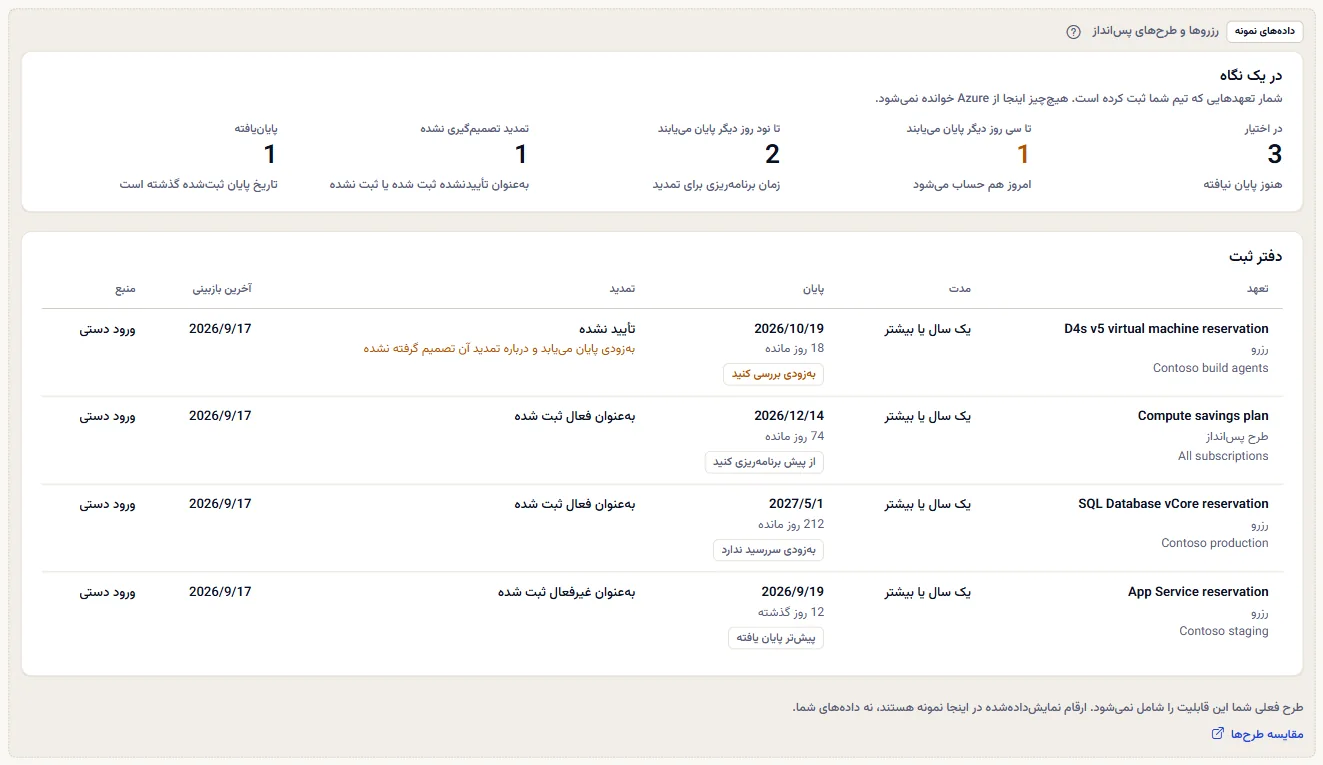This screenshot has height=765, width=1323.
Task: Click the external link icon beside مقایسه طرح‌ها
Action: [x=1217, y=734]
